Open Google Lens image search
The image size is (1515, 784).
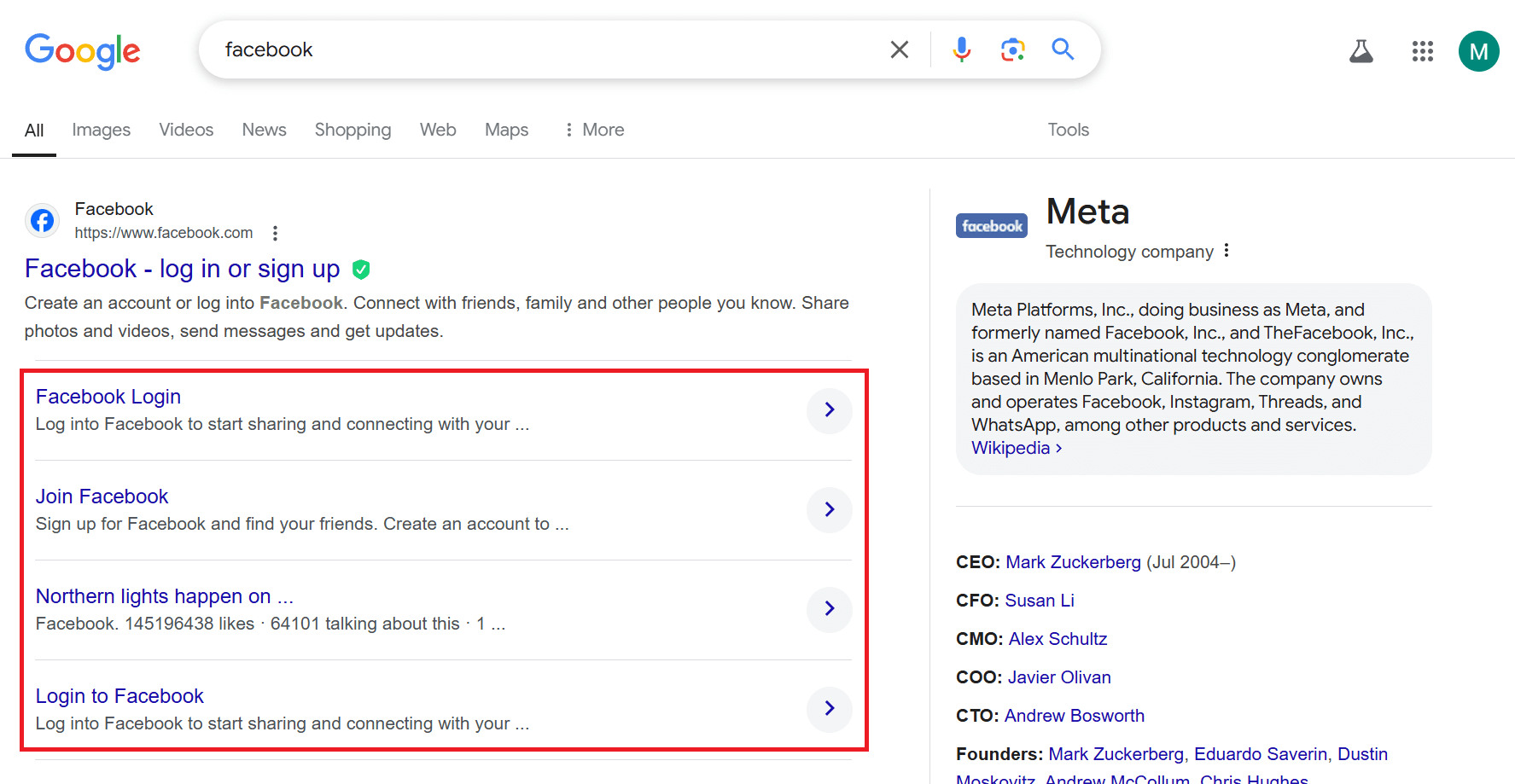[1012, 49]
